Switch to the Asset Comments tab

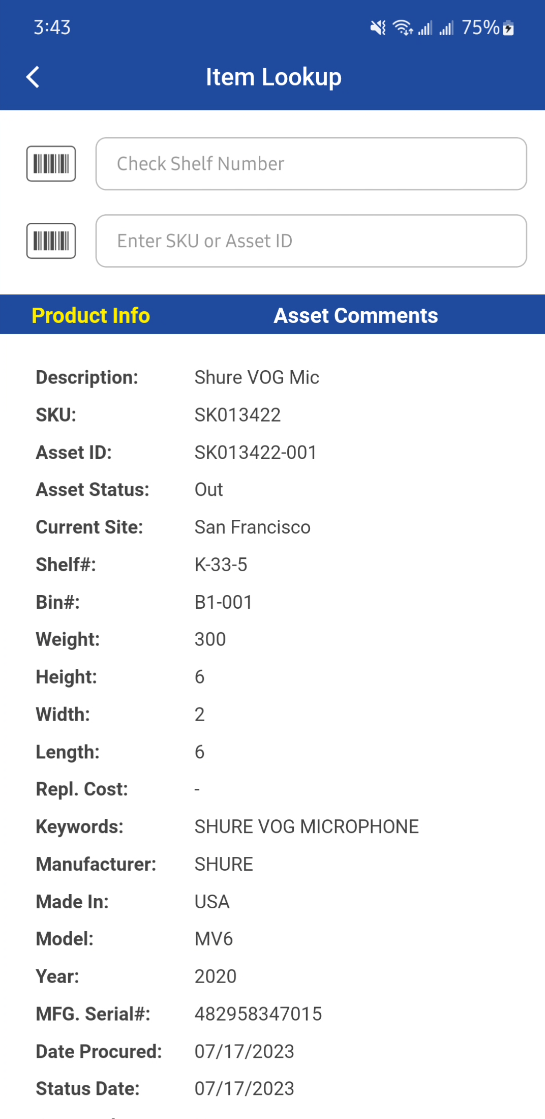point(356,315)
